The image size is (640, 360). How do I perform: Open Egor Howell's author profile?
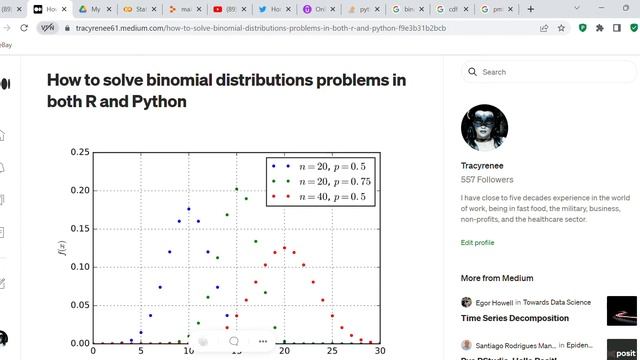pos(494,302)
